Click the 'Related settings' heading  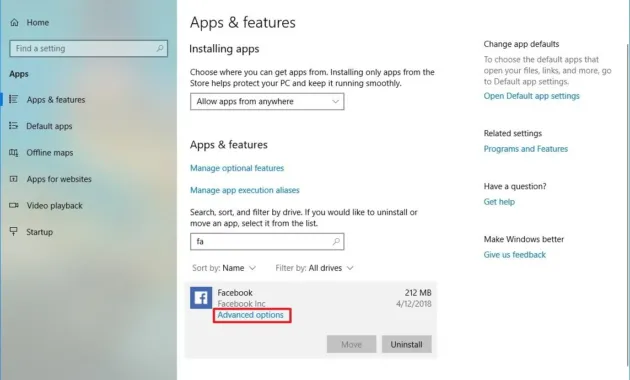click(x=513, y=133)
